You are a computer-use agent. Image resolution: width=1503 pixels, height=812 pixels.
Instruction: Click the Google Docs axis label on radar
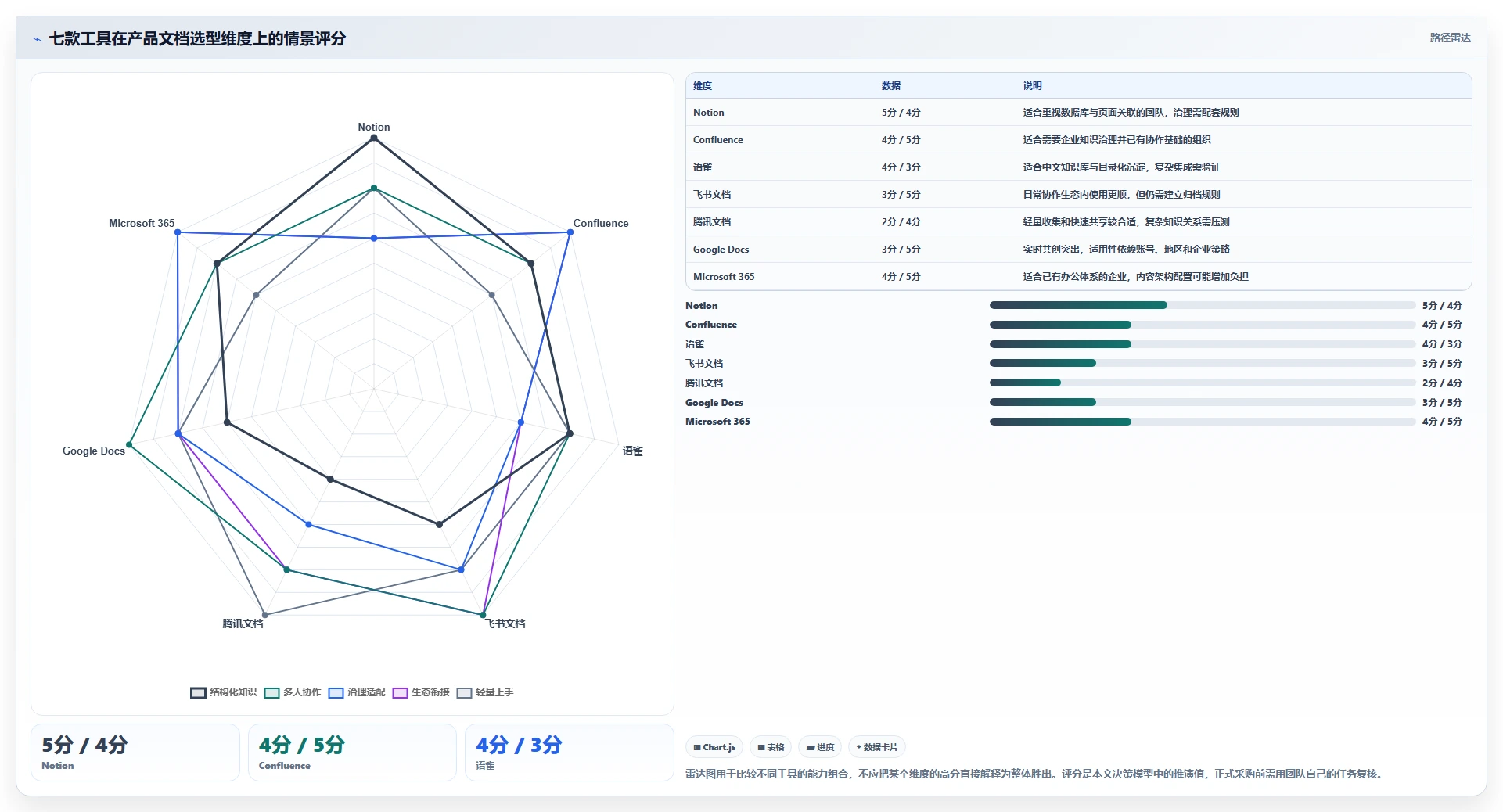click(94, 451)
